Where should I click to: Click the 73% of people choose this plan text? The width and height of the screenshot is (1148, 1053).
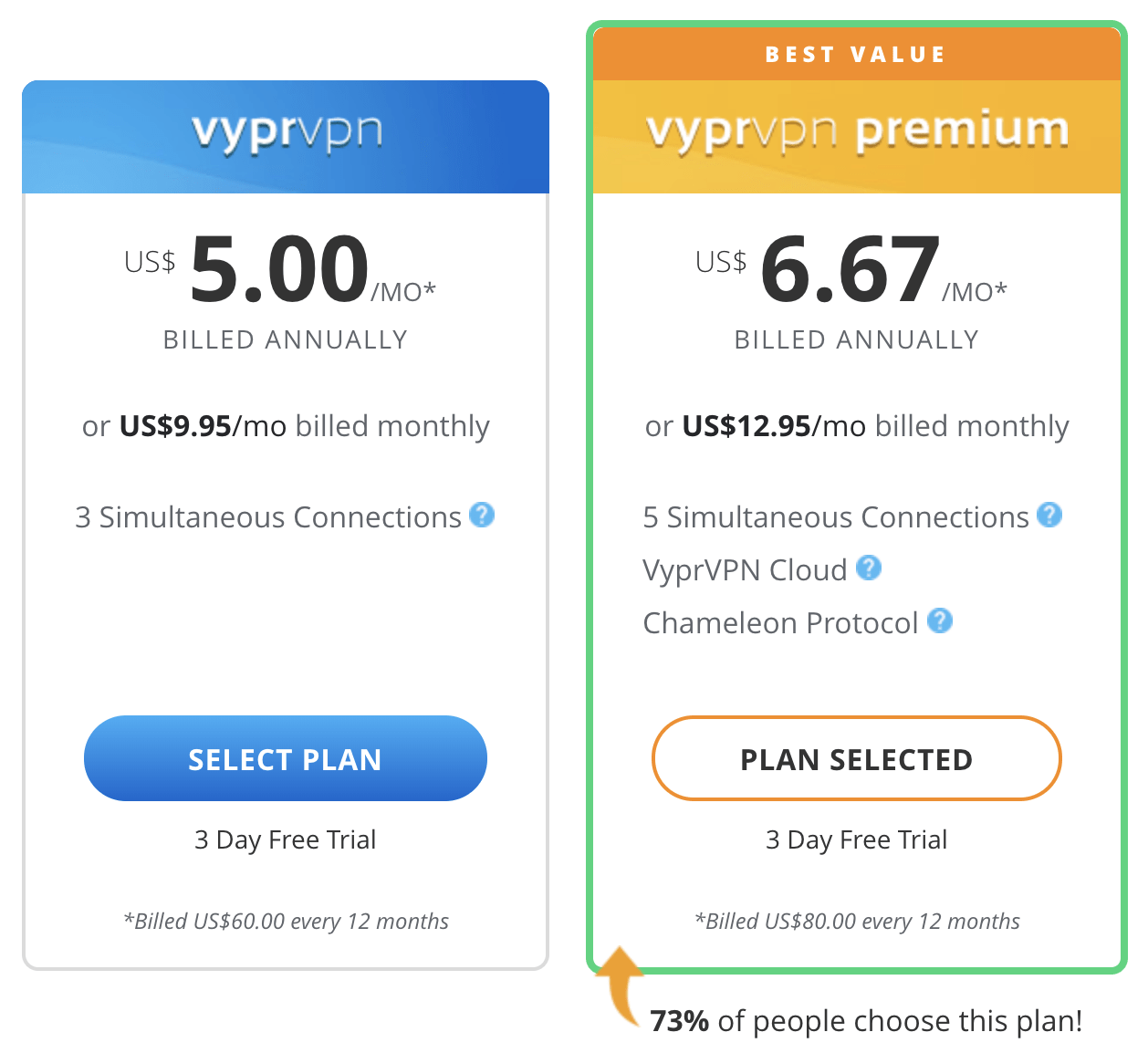click(x=866, y=1020)
